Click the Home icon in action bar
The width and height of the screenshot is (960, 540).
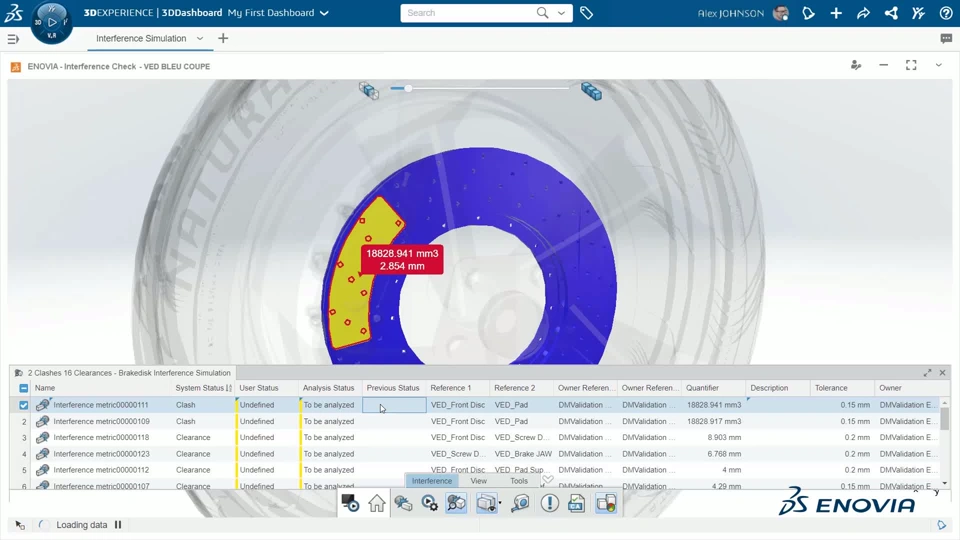377,503
